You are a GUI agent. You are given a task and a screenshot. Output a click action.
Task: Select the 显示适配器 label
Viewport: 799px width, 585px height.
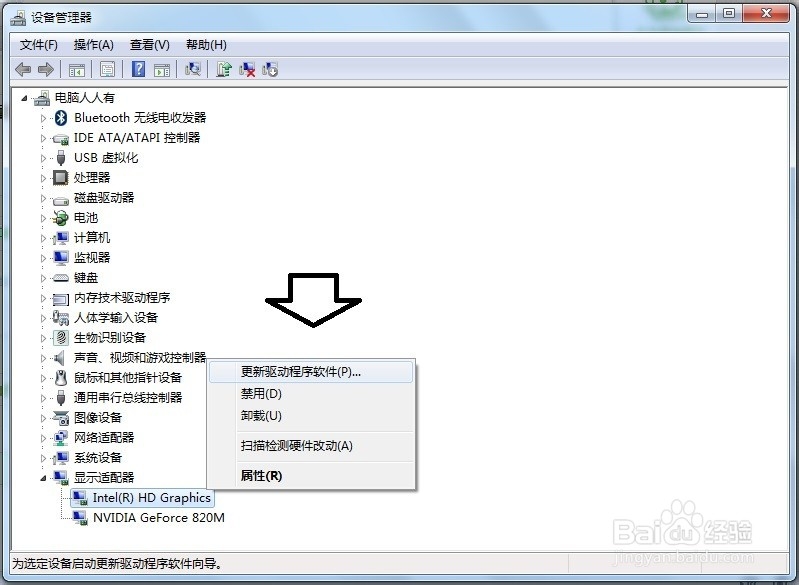(x=104, y=477)
